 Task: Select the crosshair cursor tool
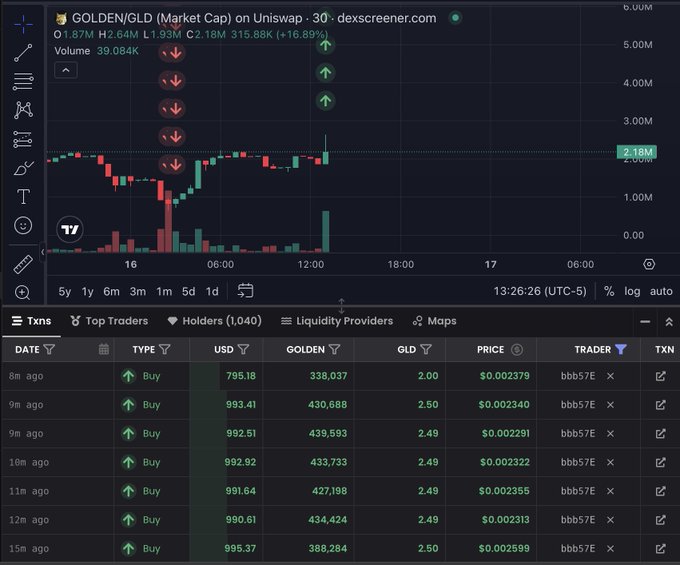pos(23,24)
